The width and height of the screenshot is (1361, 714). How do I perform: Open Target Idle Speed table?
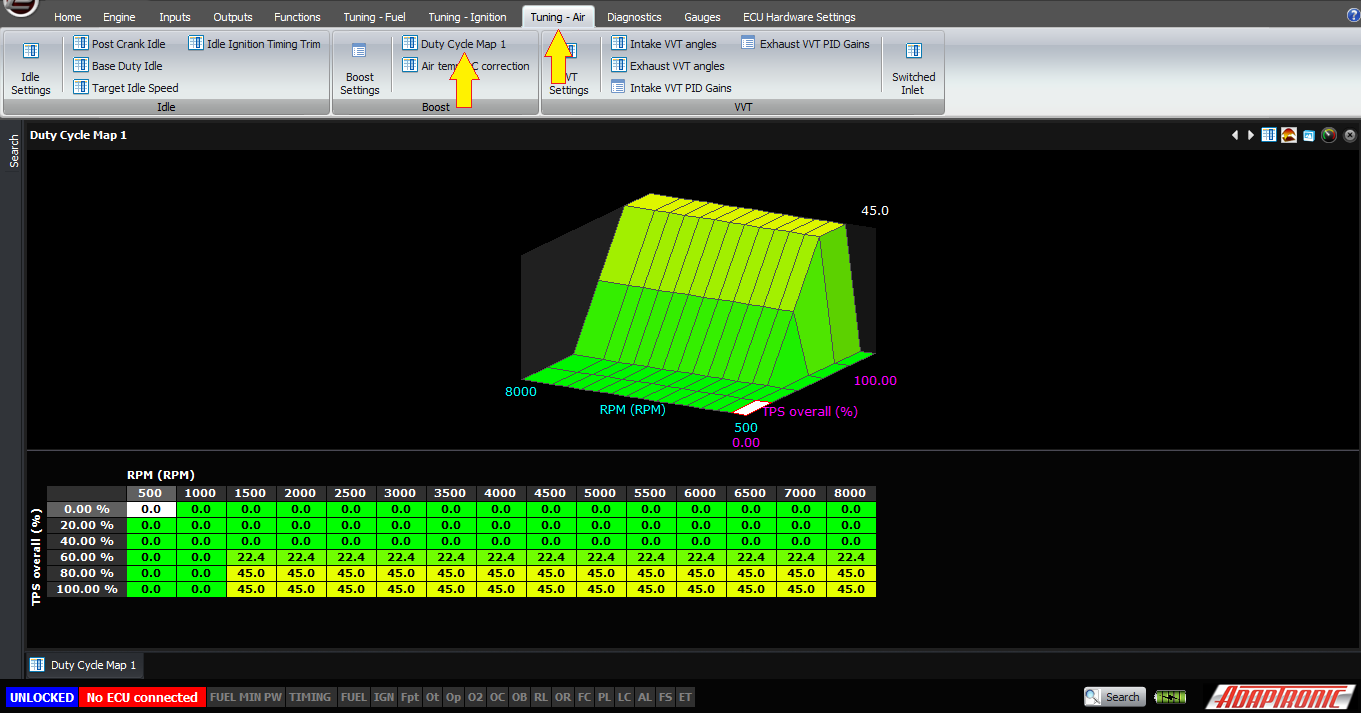(125, 88)
